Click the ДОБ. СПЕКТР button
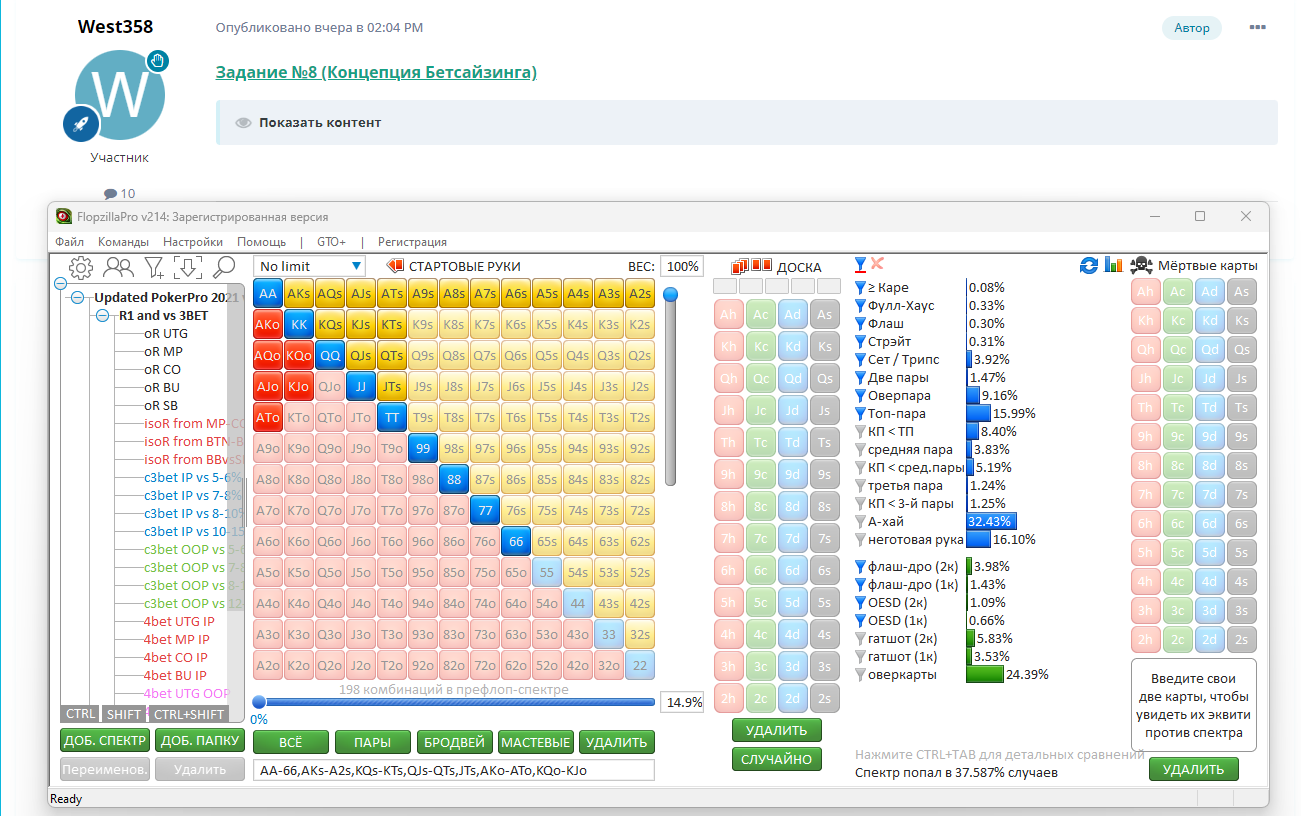 point(104,741)
